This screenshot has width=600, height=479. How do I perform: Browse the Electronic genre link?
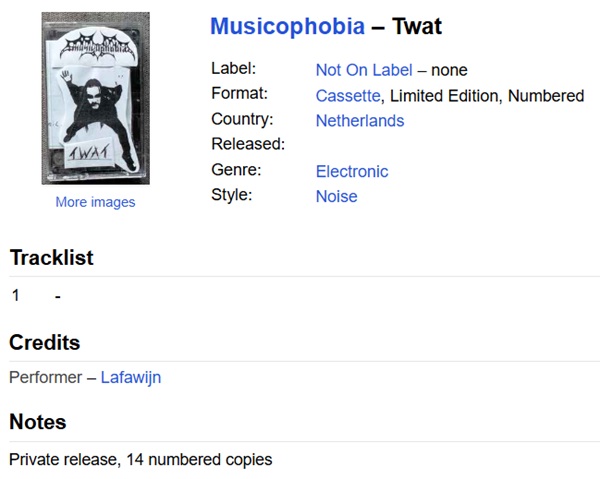click(352, 171)
